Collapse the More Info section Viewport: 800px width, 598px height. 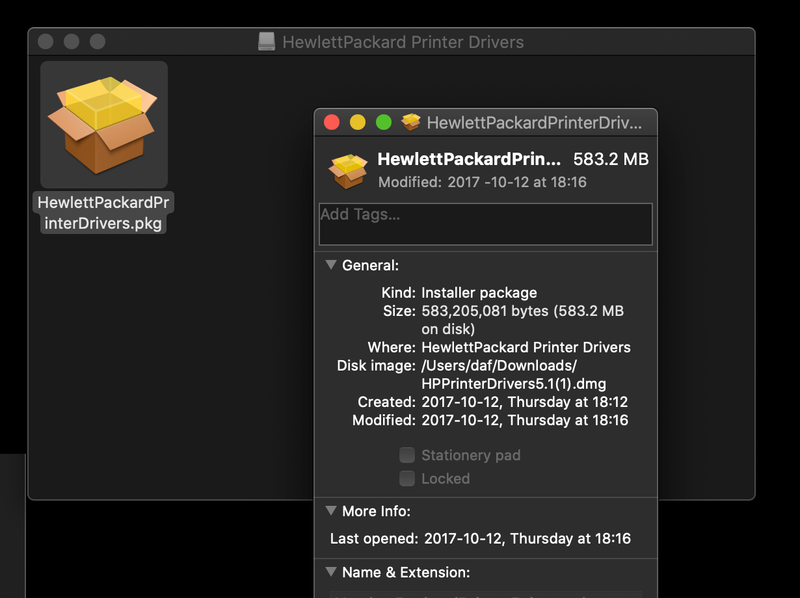tap(331, 511)
